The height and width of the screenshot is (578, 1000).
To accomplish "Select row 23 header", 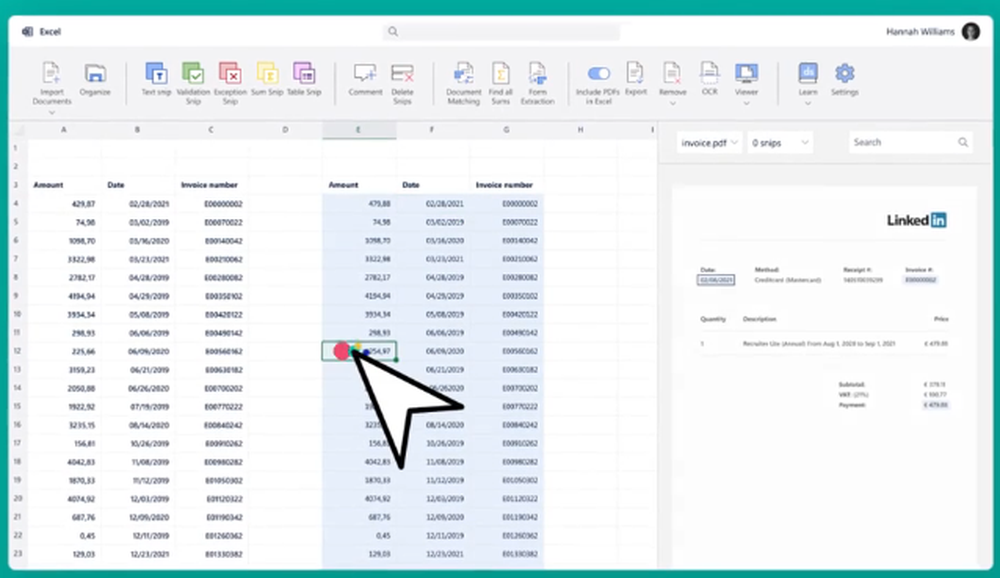I will pyautogui.click(x=17, y=554).
